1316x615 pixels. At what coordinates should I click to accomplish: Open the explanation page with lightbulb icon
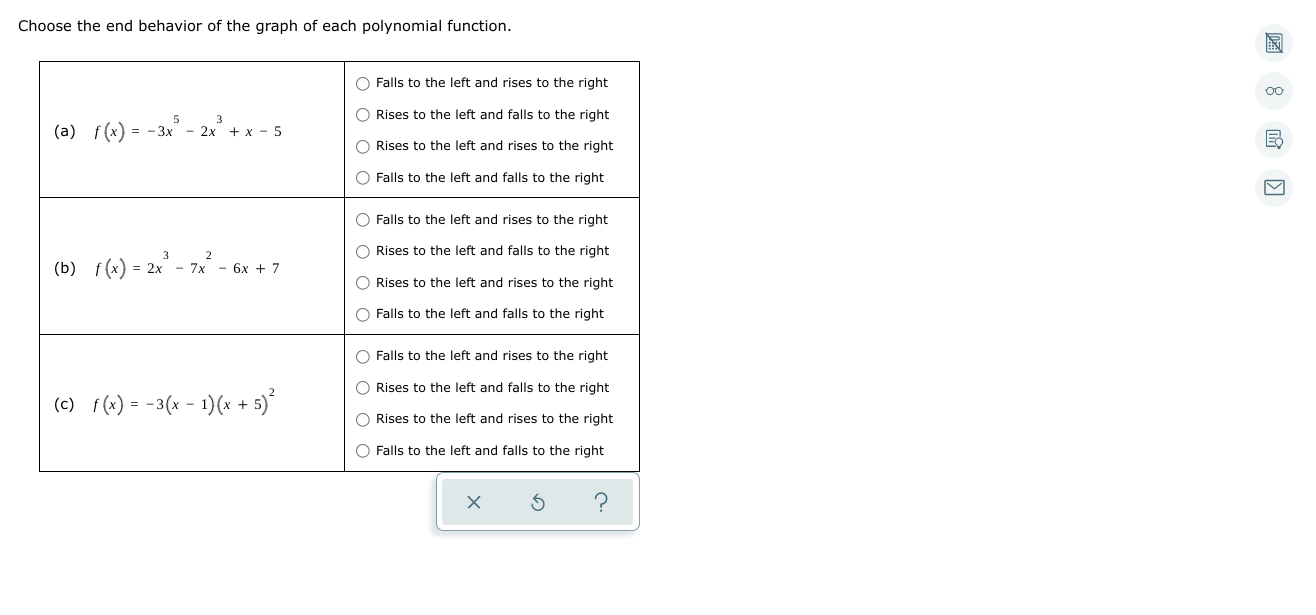1274,139
